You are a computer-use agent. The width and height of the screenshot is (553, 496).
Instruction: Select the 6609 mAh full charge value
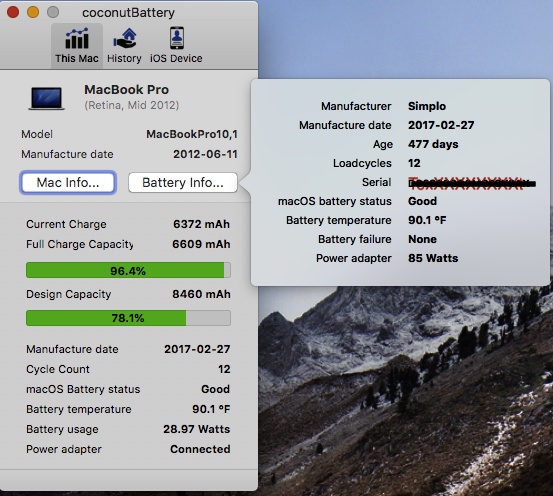coord(201,244)
